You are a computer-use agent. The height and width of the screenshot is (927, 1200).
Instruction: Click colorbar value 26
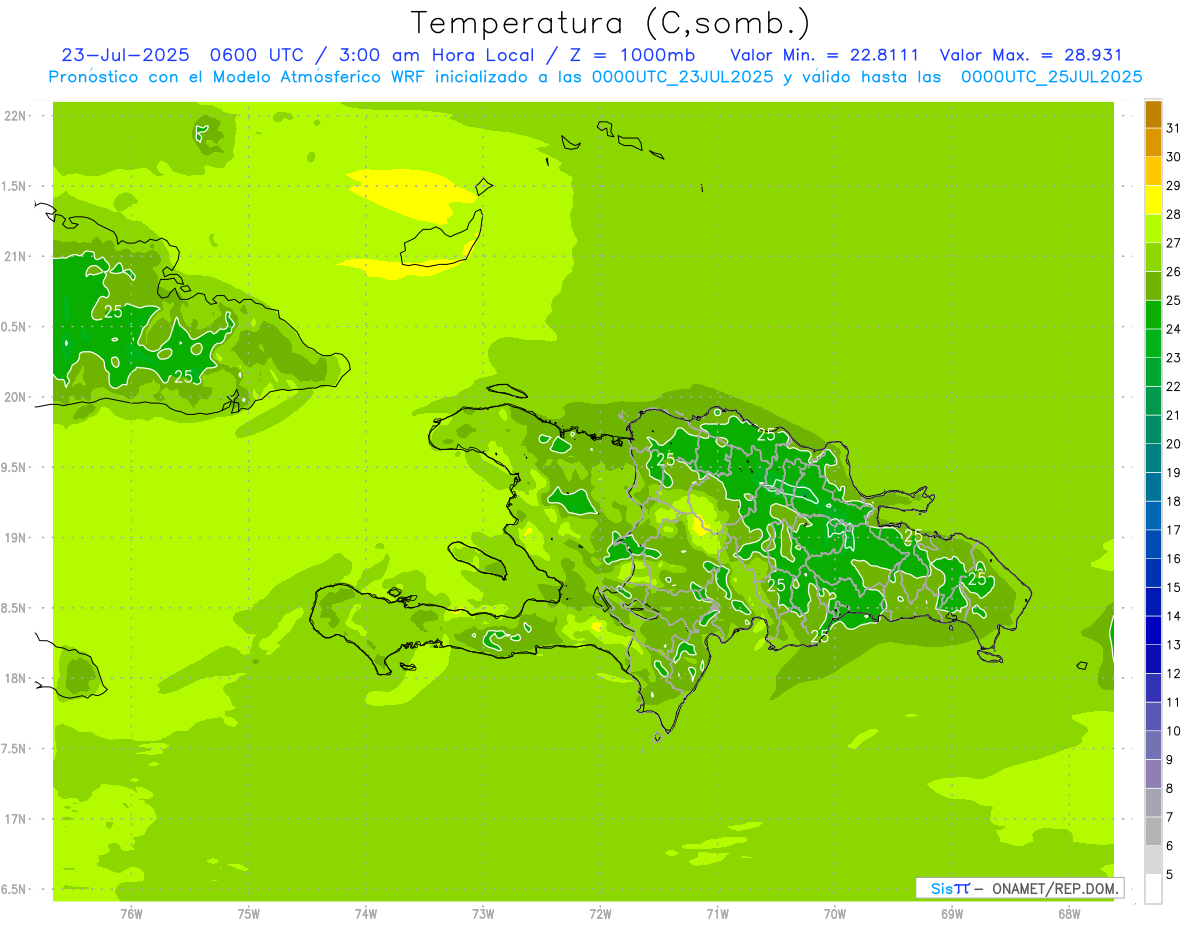click(1173, 271)
